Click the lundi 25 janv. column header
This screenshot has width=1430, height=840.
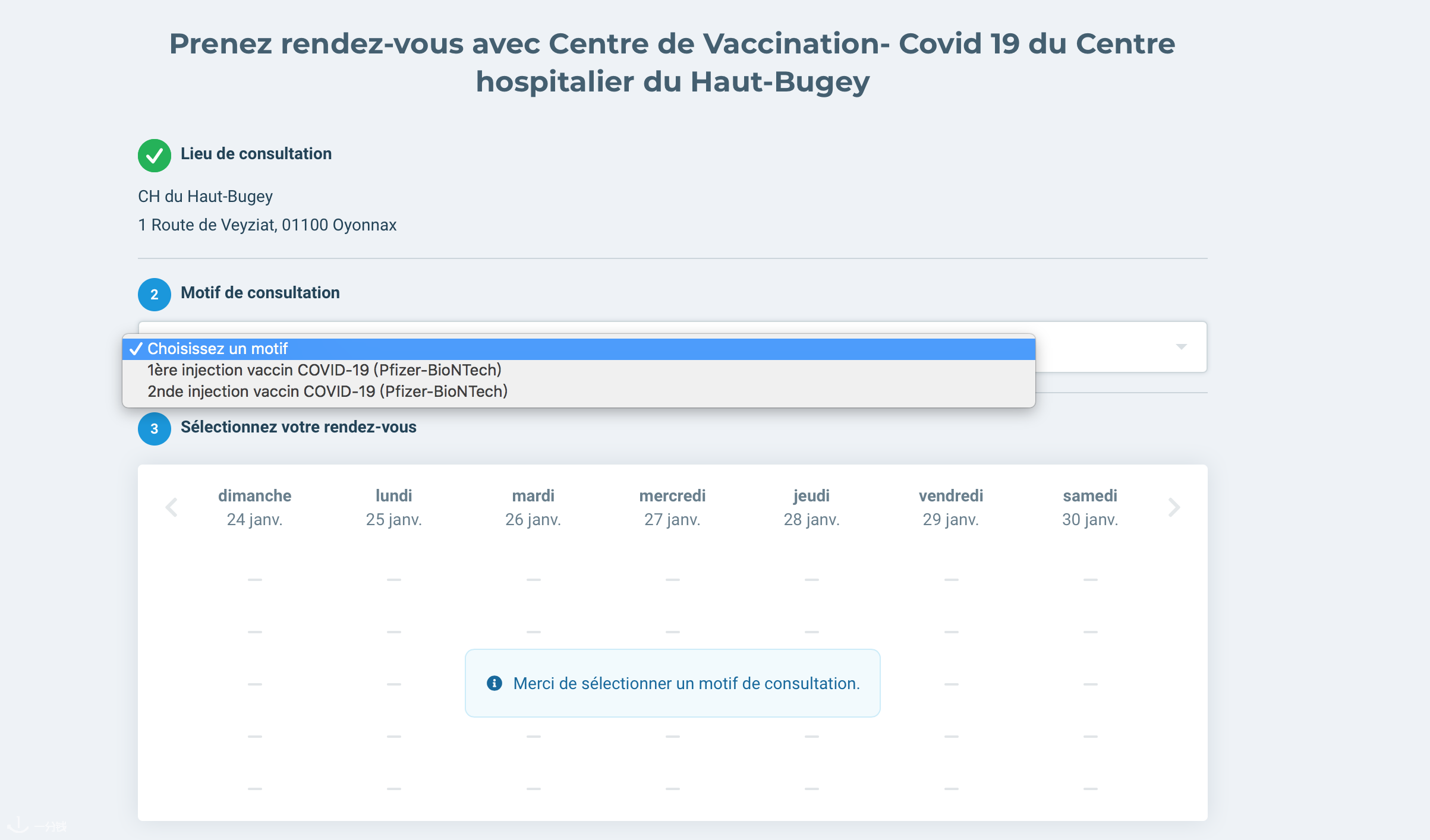(393, 507)
